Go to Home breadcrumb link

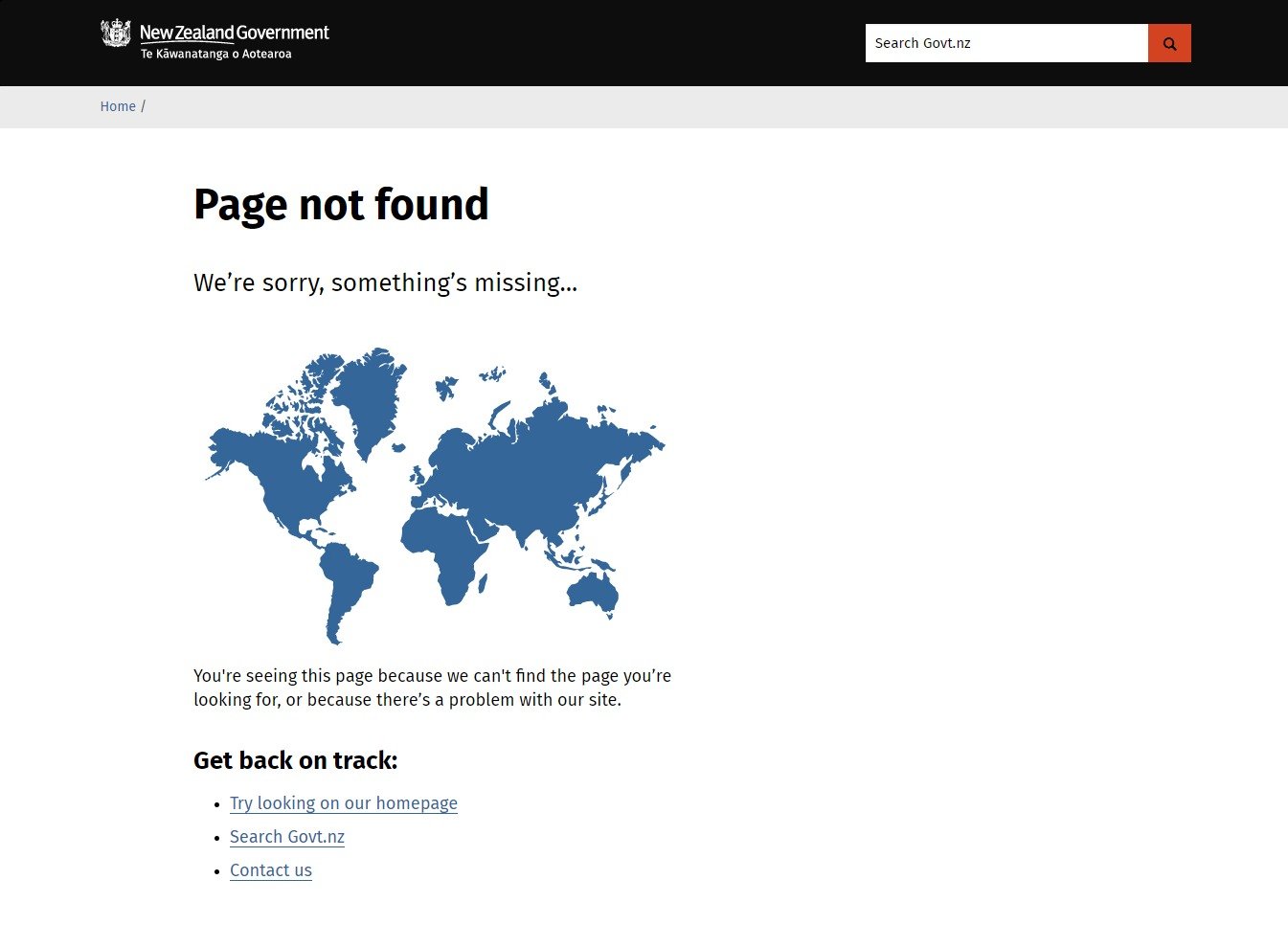coord(118,106)
